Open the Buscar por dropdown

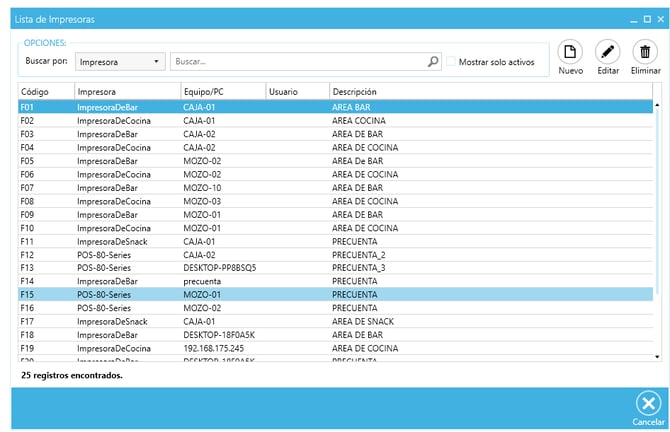(x=120, y=62)
